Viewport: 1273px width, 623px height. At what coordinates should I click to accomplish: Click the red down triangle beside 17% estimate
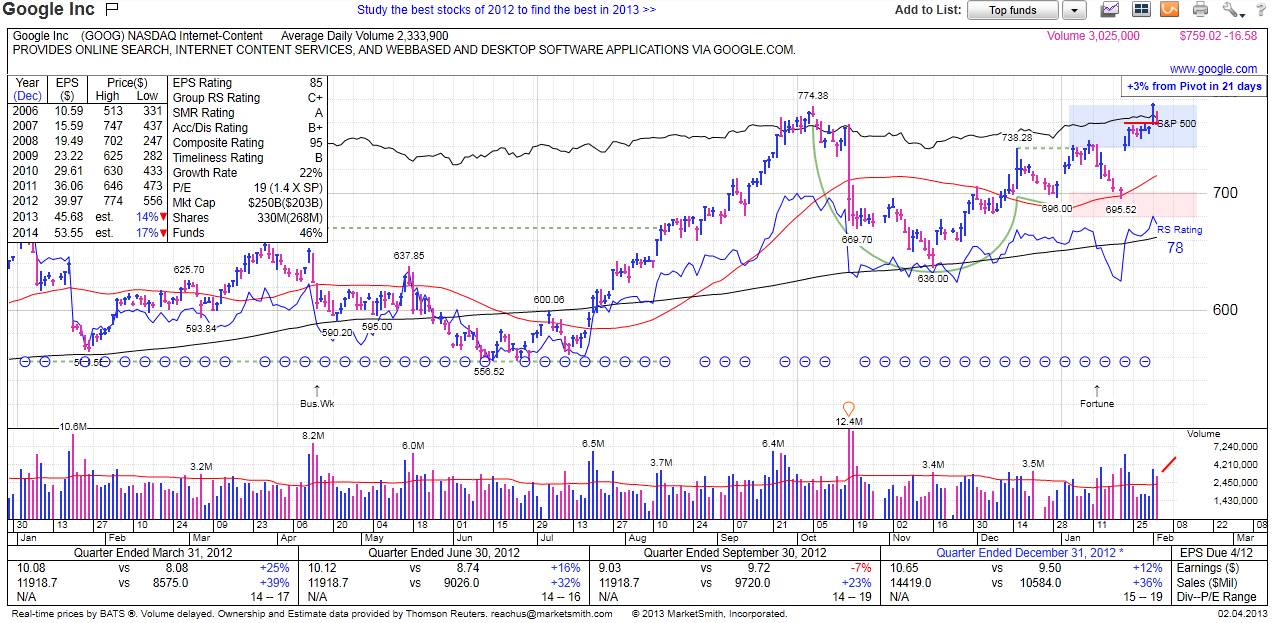coord(163,232)
